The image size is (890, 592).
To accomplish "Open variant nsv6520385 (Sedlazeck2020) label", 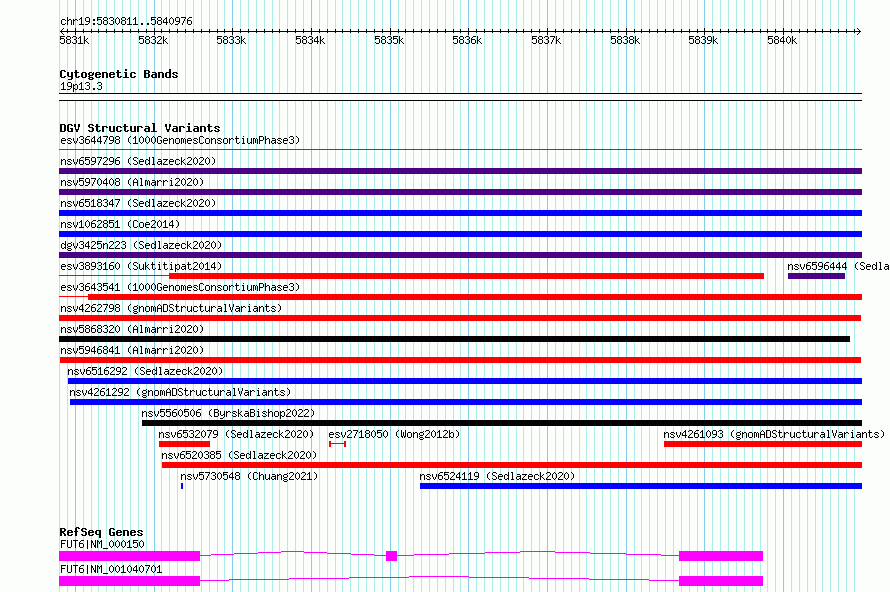I will coord(239,455).
